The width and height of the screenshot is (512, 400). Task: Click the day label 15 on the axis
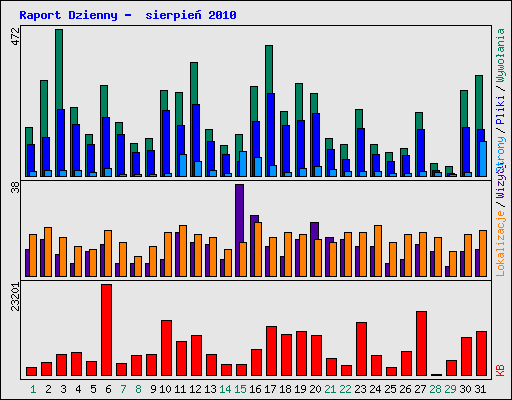tap(240, 389)
